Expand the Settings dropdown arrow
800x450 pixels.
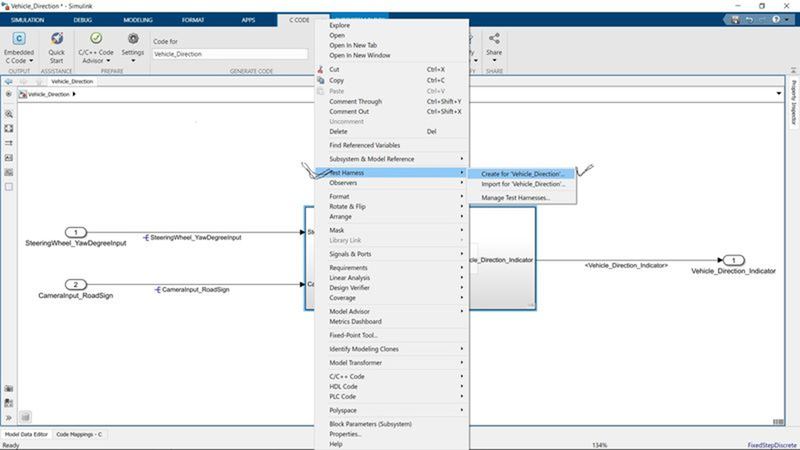click(x=133, y=61)
